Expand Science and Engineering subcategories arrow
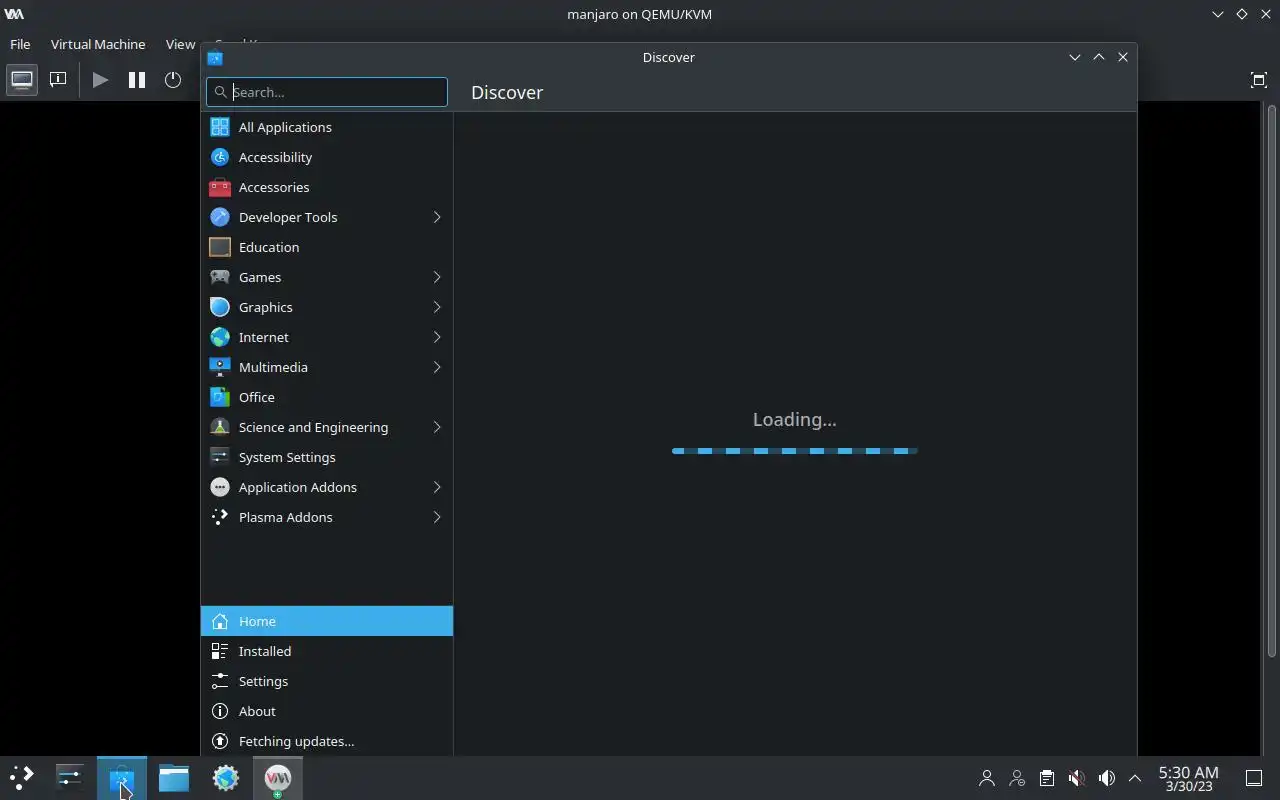Image resolution: width=1280 pixels, height=800 pixels. pyautogui.click(x=437, y=427)
